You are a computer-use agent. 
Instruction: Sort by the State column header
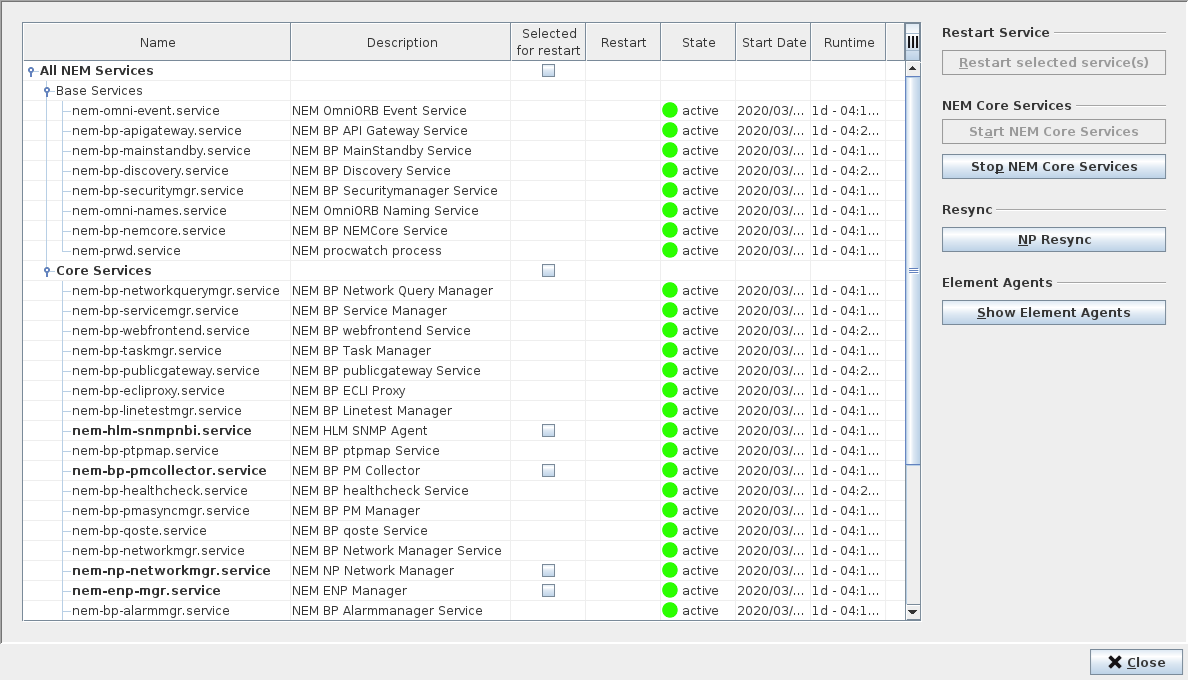698,42
